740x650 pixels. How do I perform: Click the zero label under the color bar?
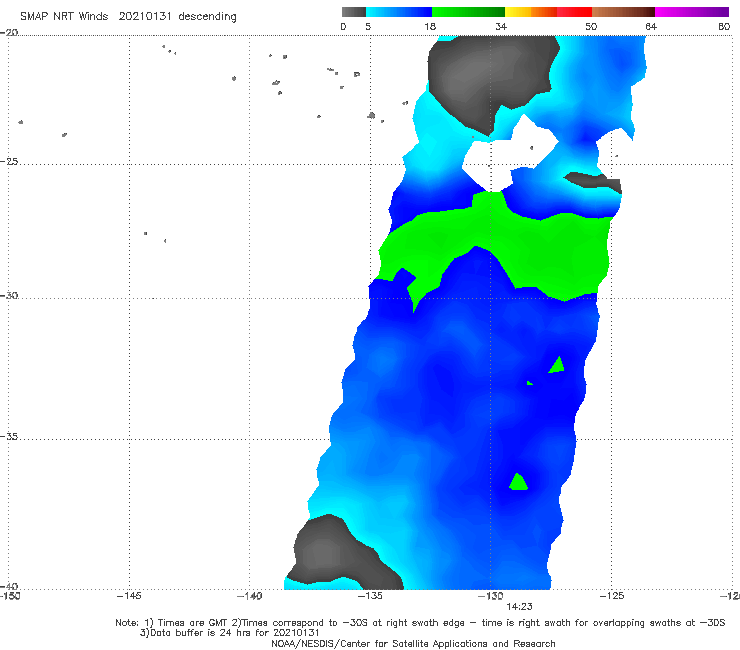(x=343, y=26)
